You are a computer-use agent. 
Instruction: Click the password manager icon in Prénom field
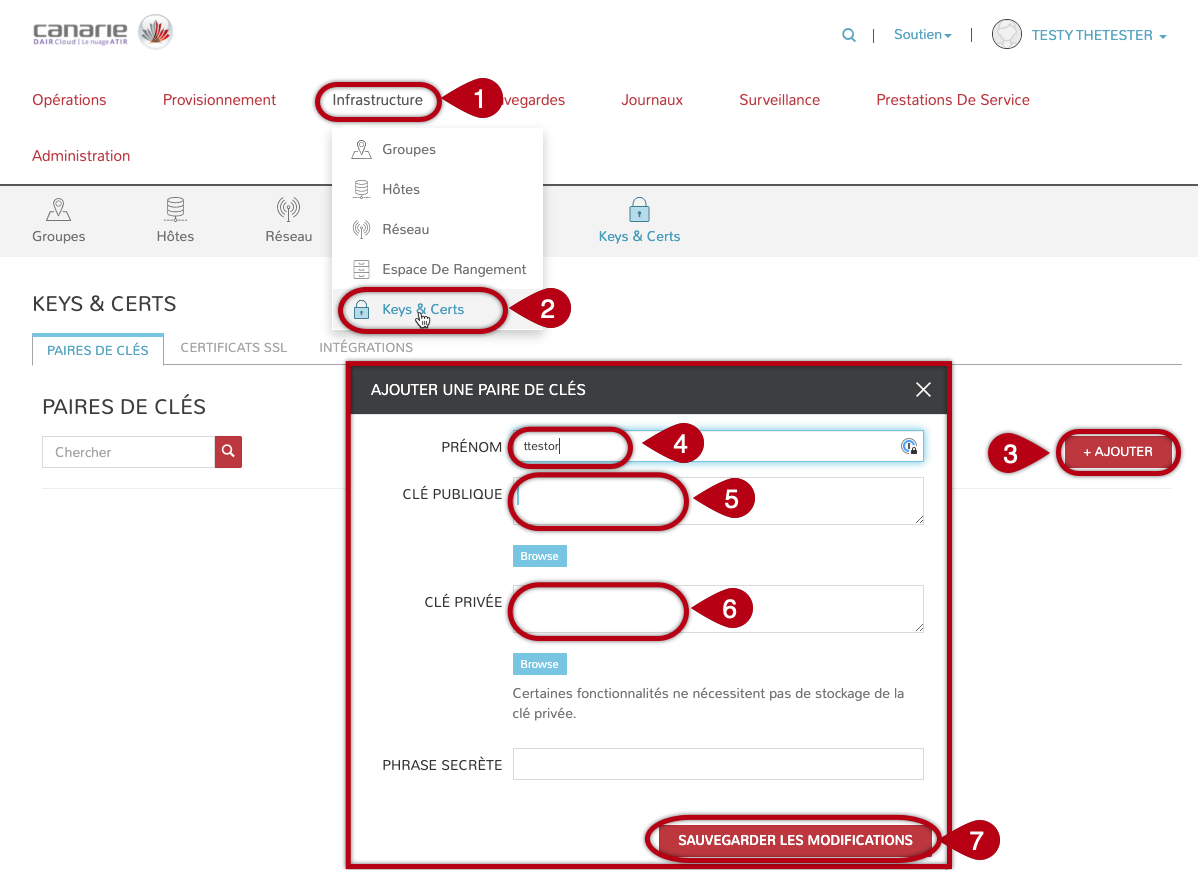tap(909, 447)
